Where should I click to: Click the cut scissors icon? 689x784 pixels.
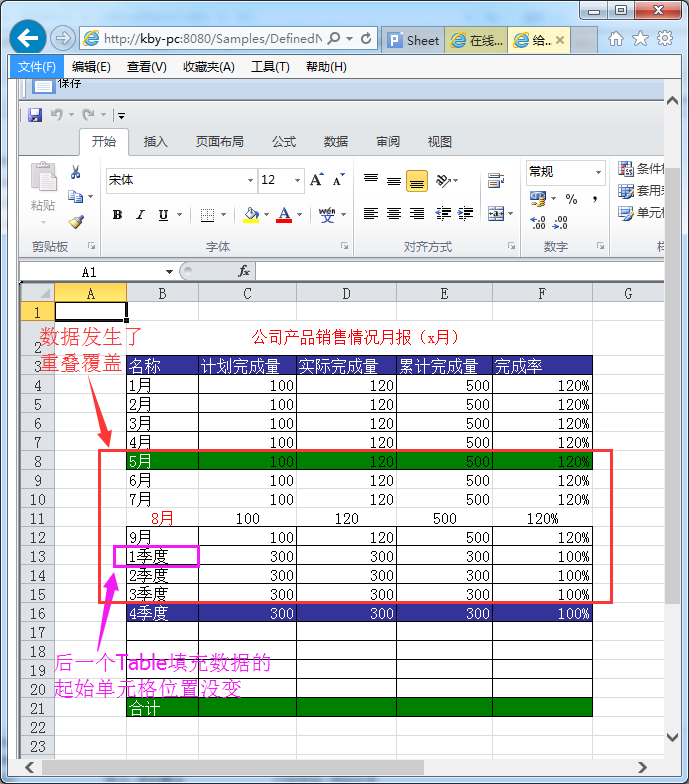75,172
